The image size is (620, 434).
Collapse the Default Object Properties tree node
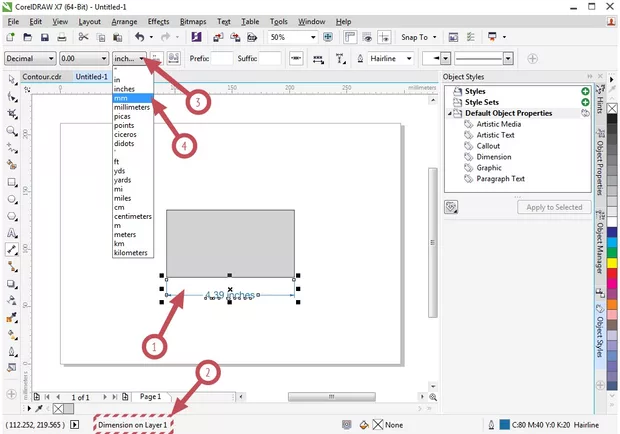(449, 113)
